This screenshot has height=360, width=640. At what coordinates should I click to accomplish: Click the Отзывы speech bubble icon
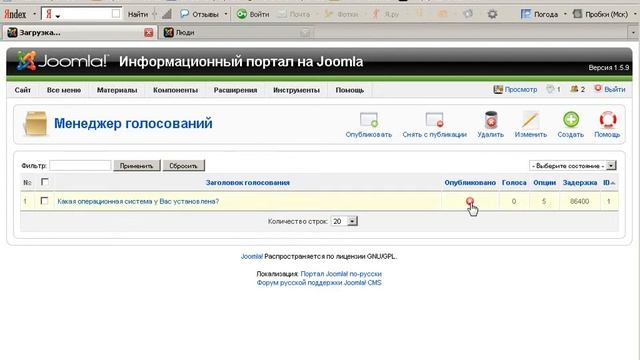click(184, 14)
